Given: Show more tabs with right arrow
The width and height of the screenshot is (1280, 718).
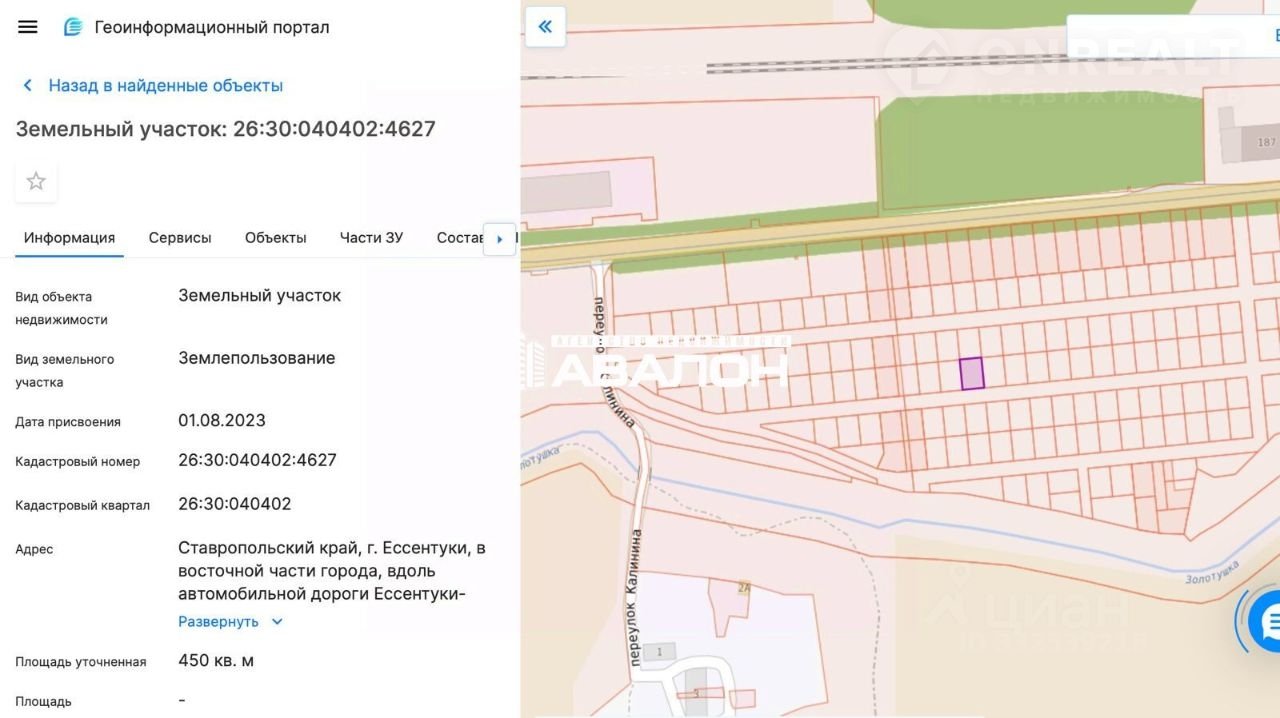Looking at the screenshot, I should [500, 239].
